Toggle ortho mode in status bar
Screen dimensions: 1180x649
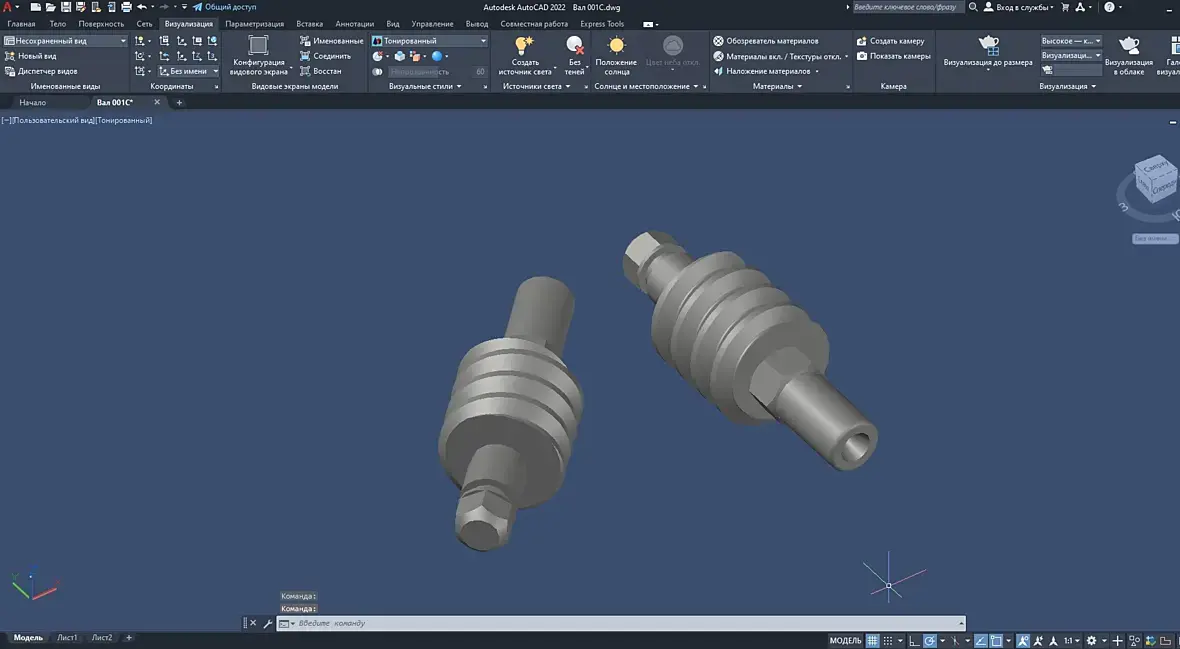coord(913,640)
